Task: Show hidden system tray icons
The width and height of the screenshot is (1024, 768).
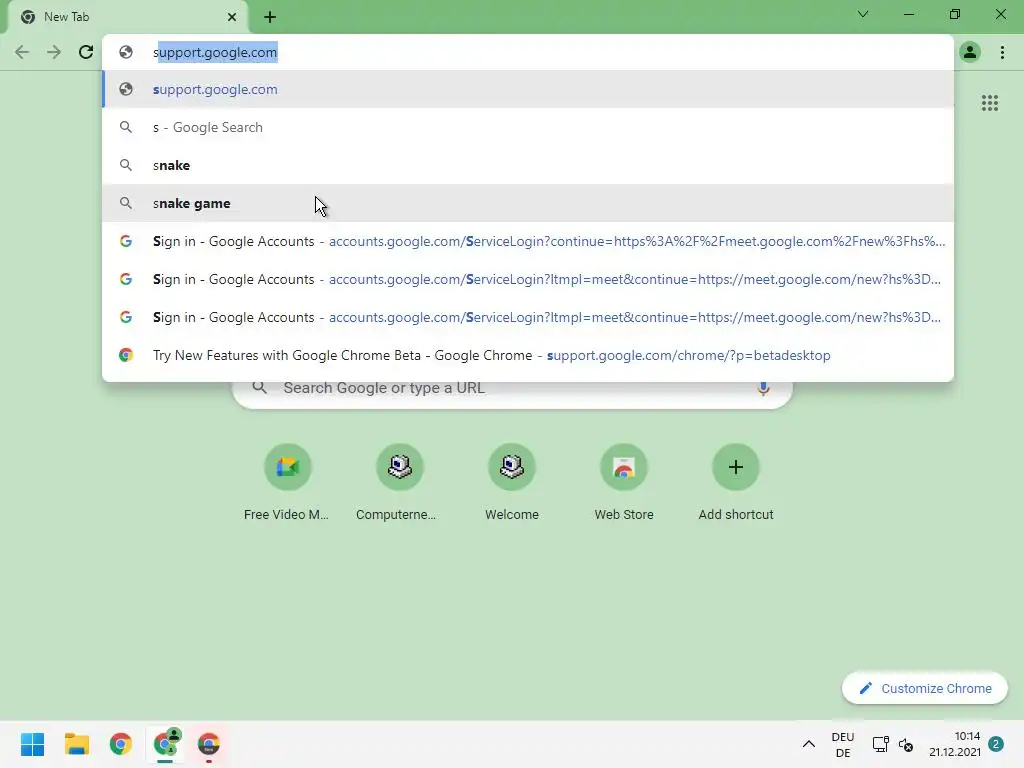Action: 808,744
